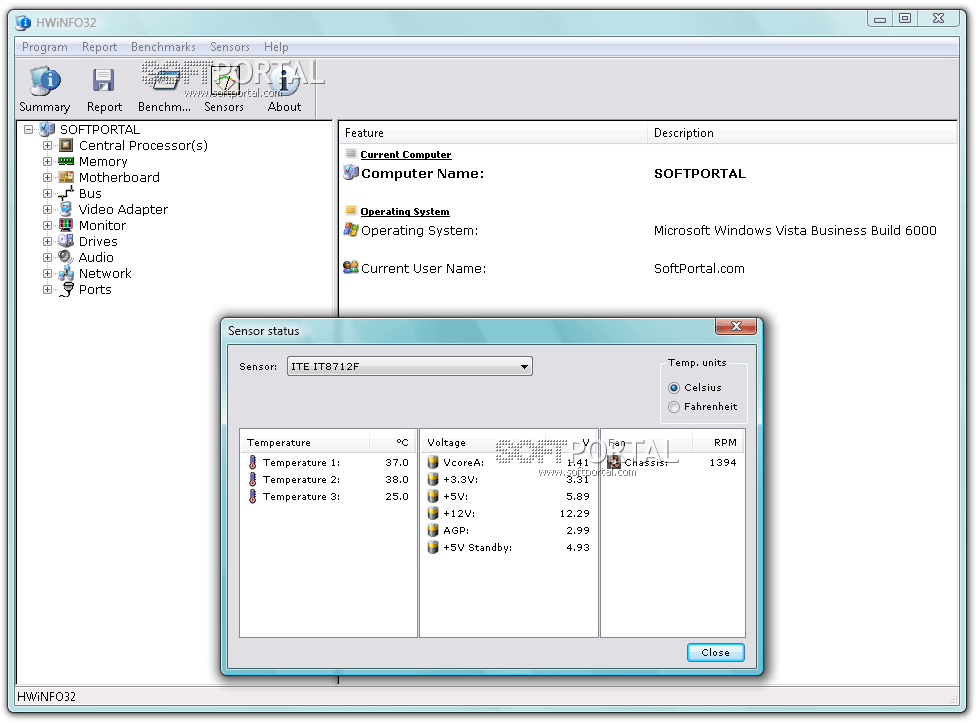Click the Temperature column header
The height and width of the screenshot is (724, 976).
coord(305,443)
